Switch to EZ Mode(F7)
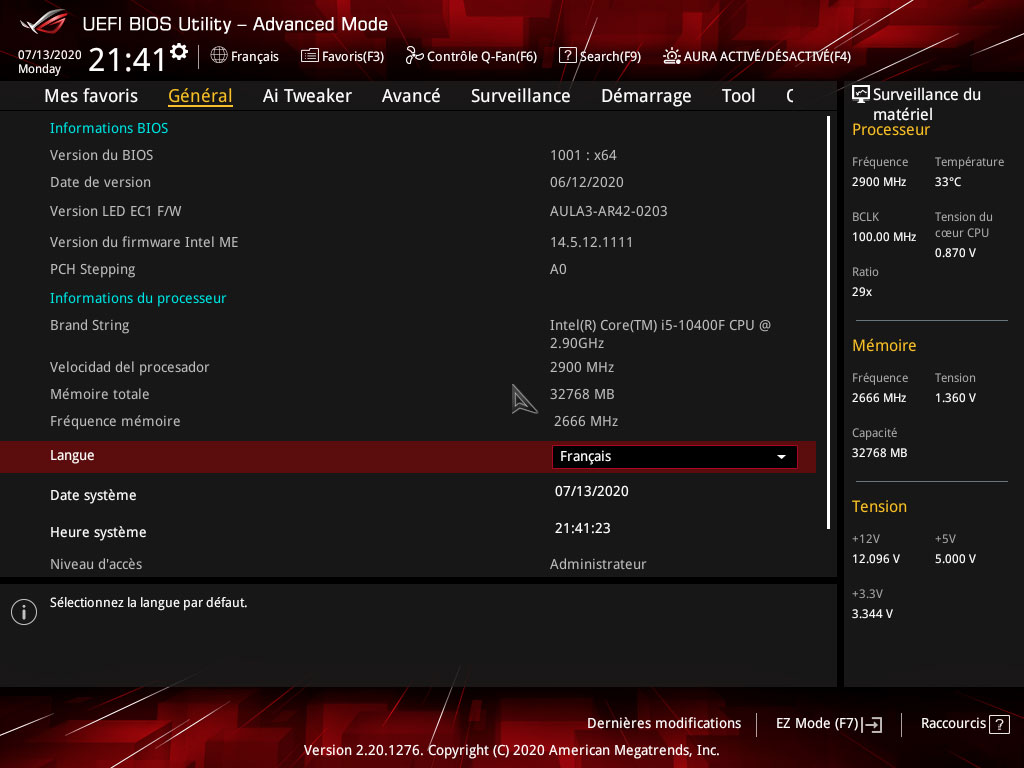Screen dimensions: 1024x768 (x=828, y=724)
